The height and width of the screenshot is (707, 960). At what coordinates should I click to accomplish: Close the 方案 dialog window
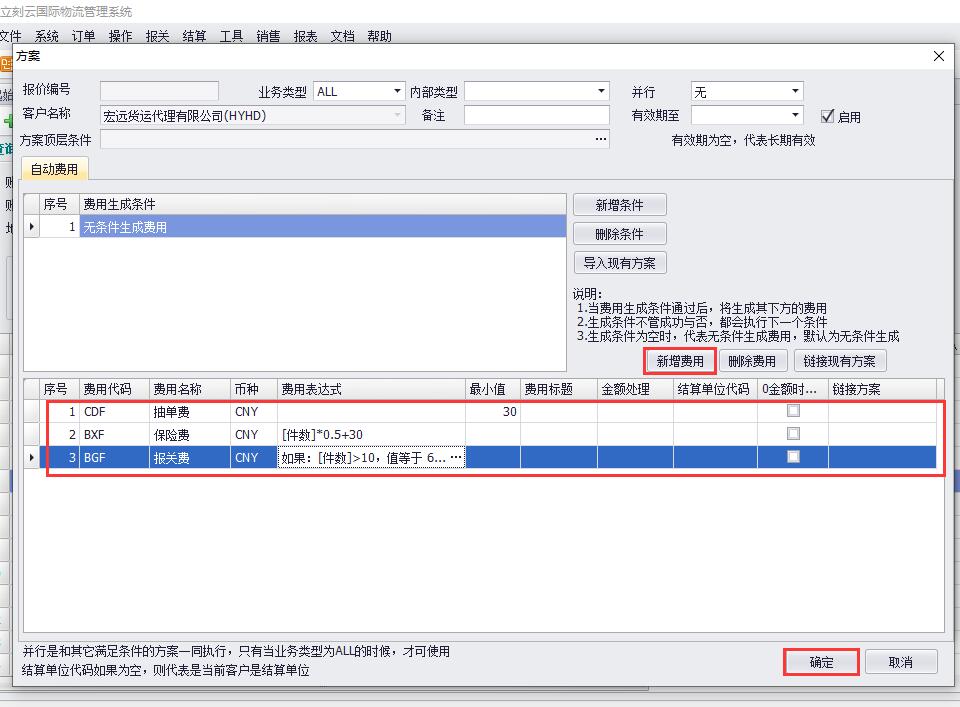click(x=938, y=57)
